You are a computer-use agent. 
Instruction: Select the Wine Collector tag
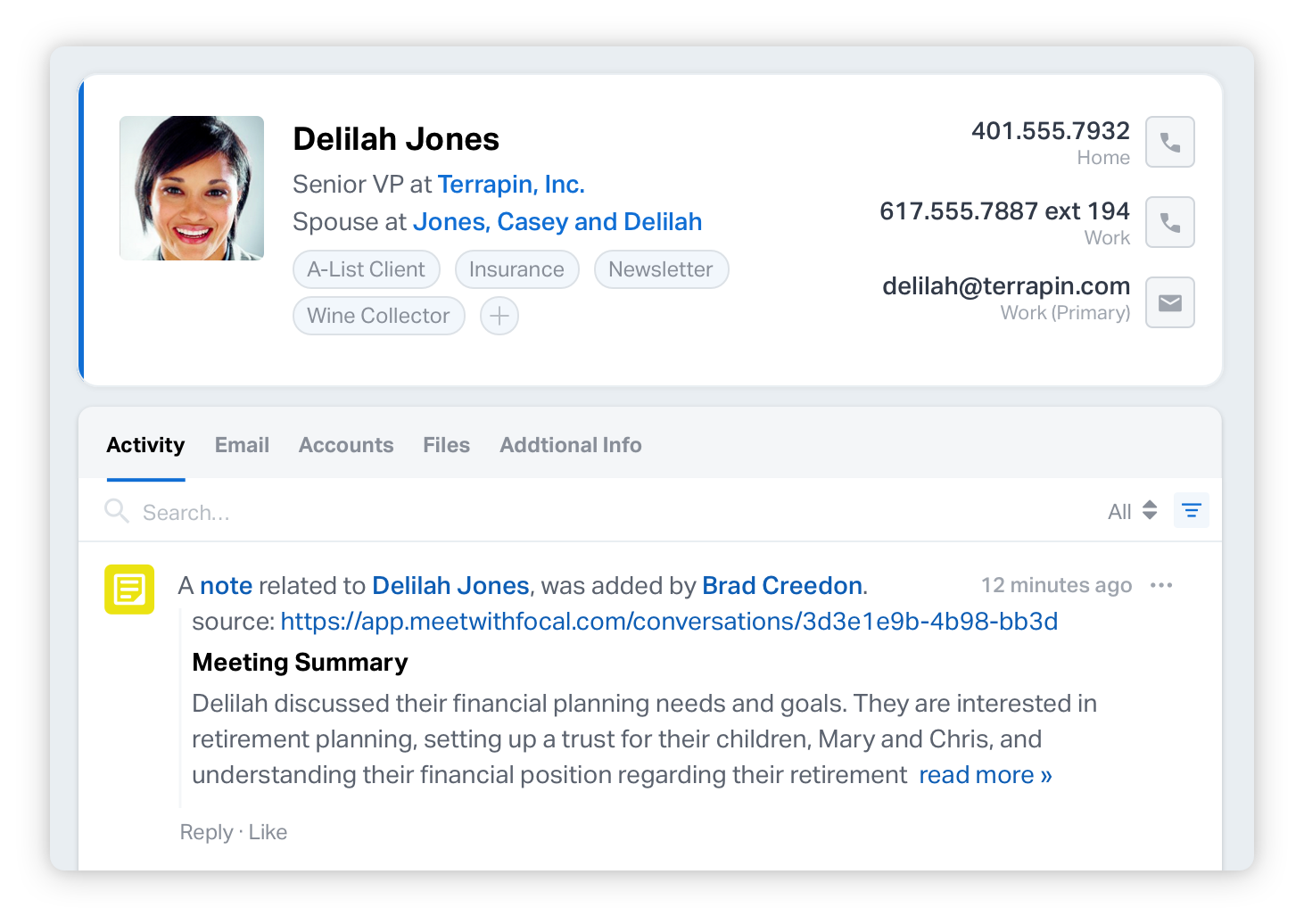coord(379,316)
